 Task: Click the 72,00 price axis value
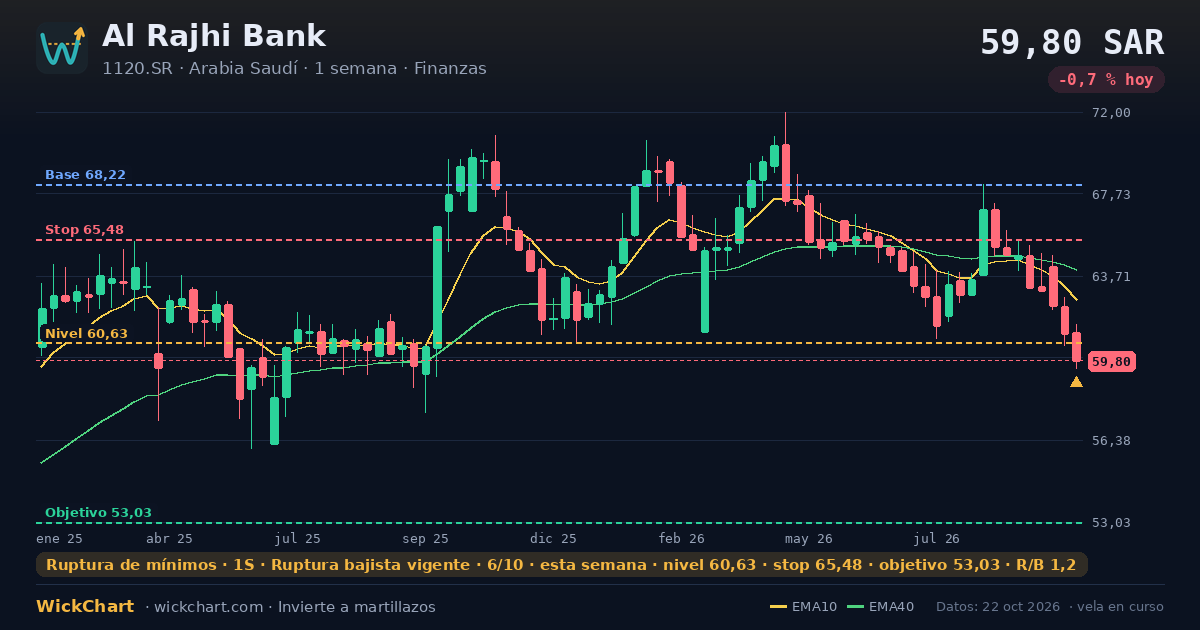point(1112,113)
